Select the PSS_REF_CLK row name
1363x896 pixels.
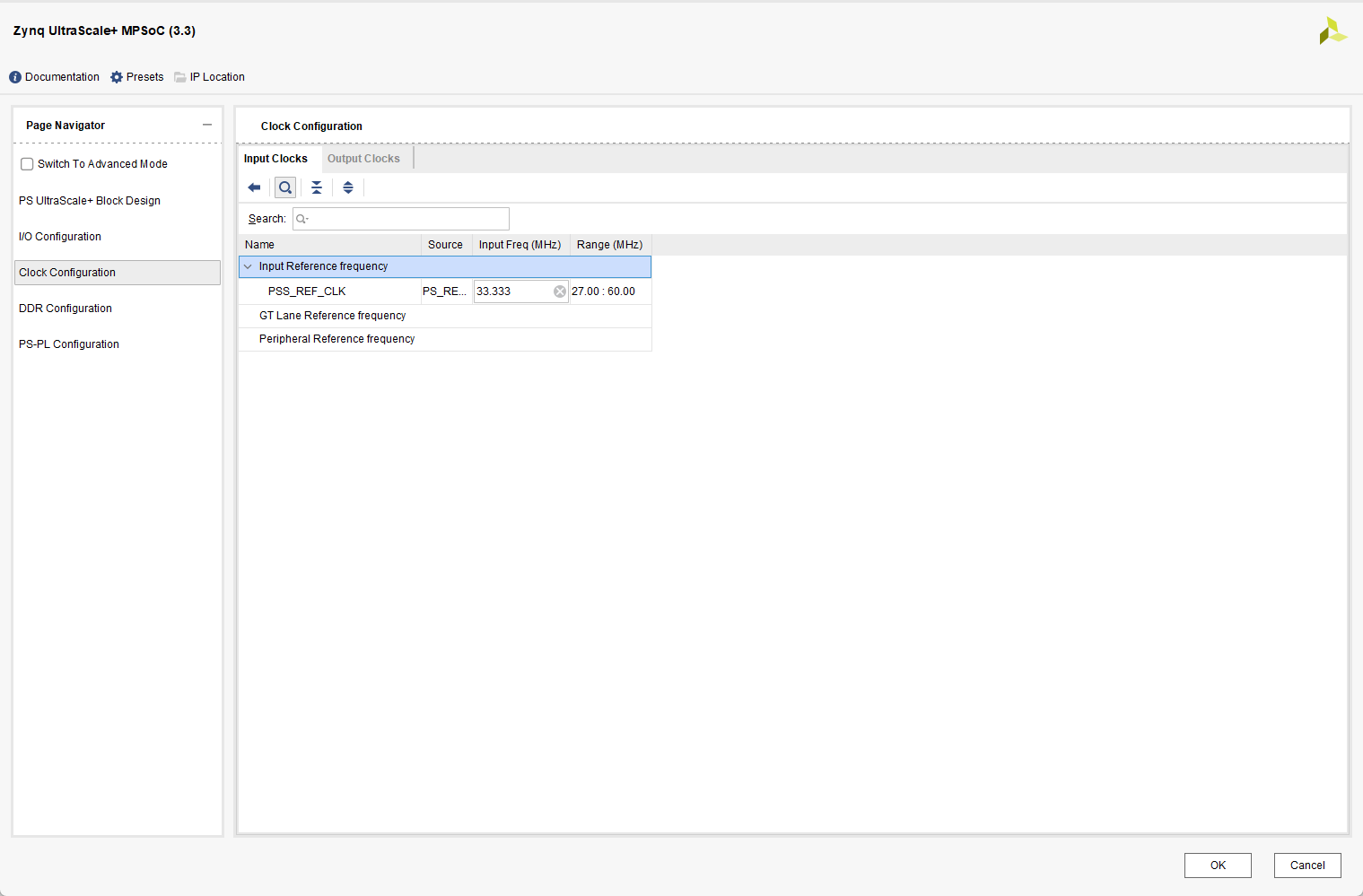coord(307,291)
